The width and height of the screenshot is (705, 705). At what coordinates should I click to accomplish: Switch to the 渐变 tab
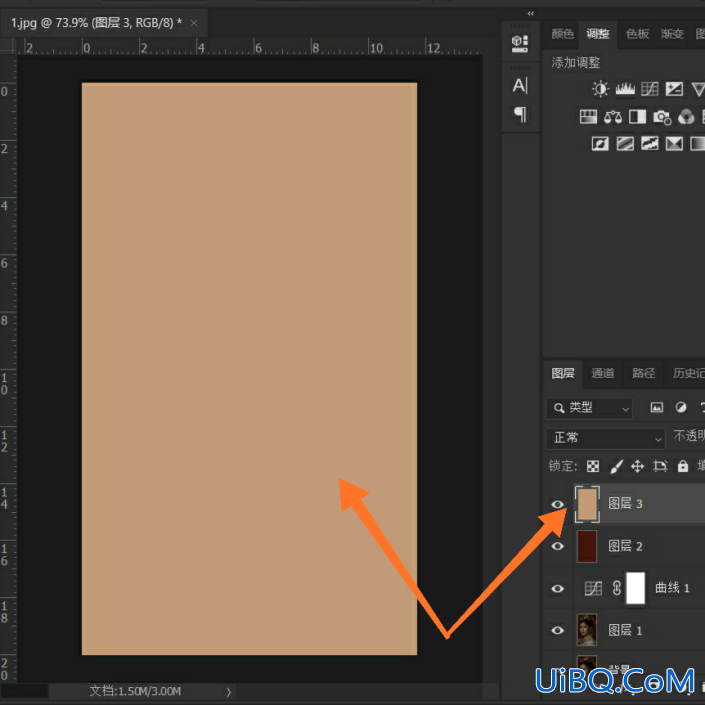(672, 34)
